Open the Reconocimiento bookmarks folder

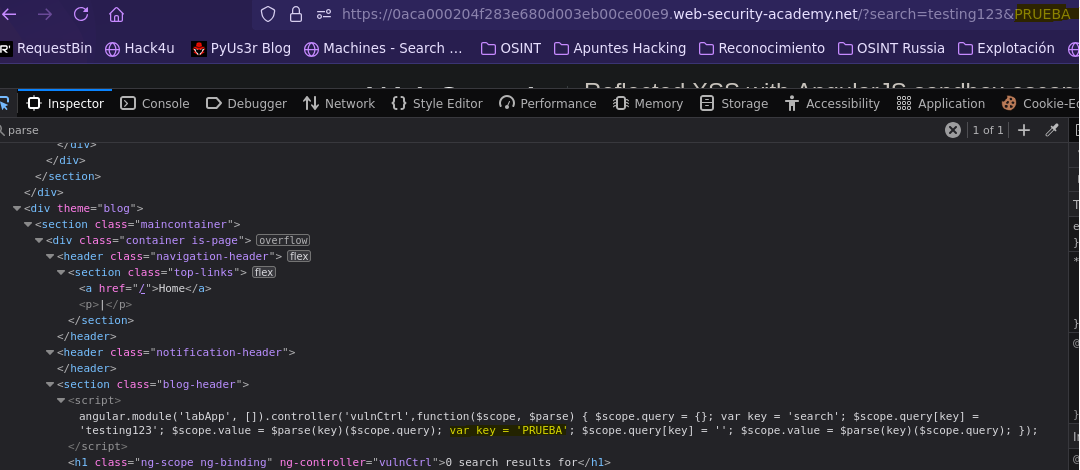click(x=762, y=48)
